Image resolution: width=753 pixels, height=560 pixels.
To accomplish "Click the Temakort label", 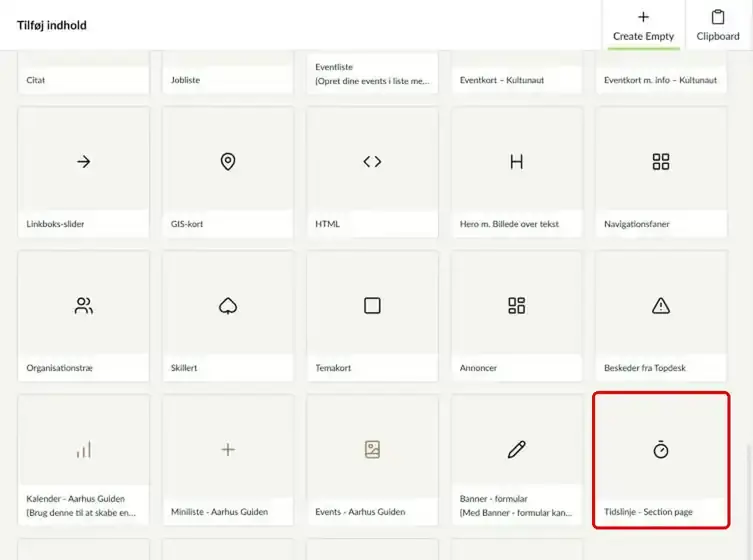I will point(333,368).
